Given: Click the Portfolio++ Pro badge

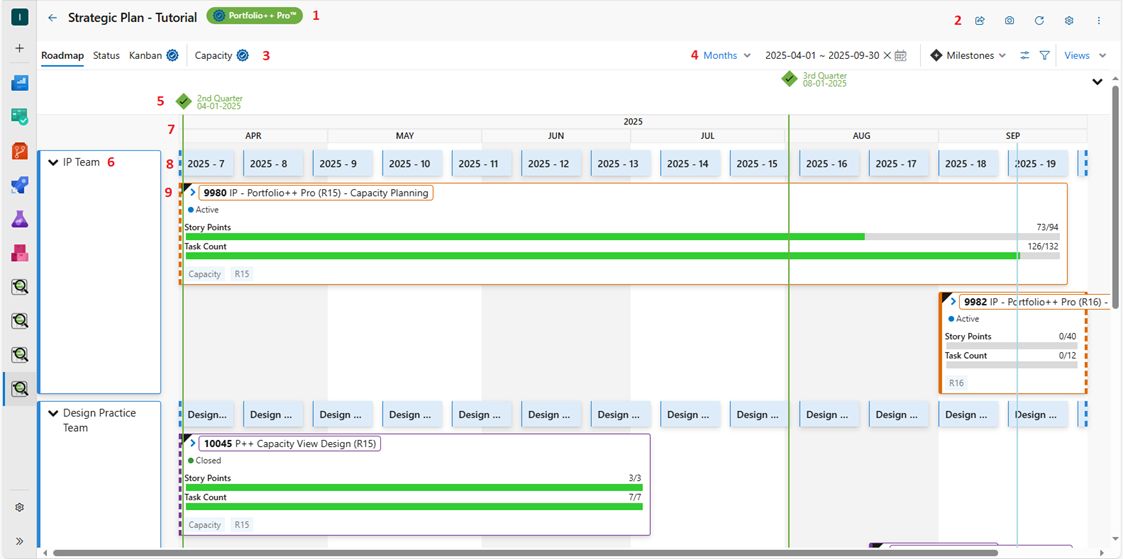Looking at the screenshot, I should click(254, 16).
